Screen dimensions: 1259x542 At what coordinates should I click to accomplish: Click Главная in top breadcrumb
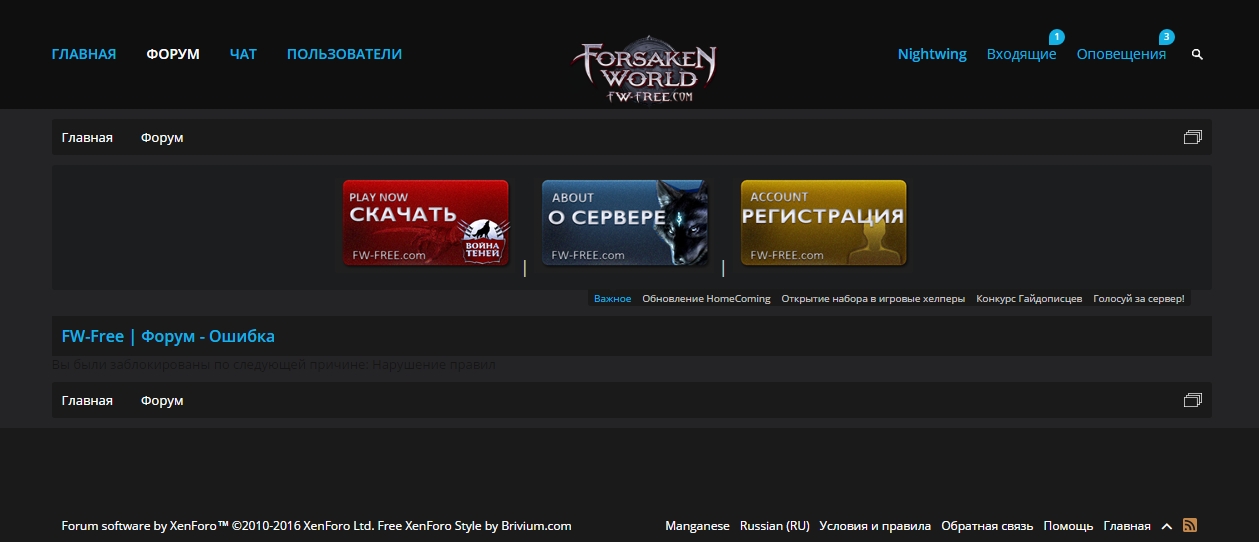(x=87, y=137)
